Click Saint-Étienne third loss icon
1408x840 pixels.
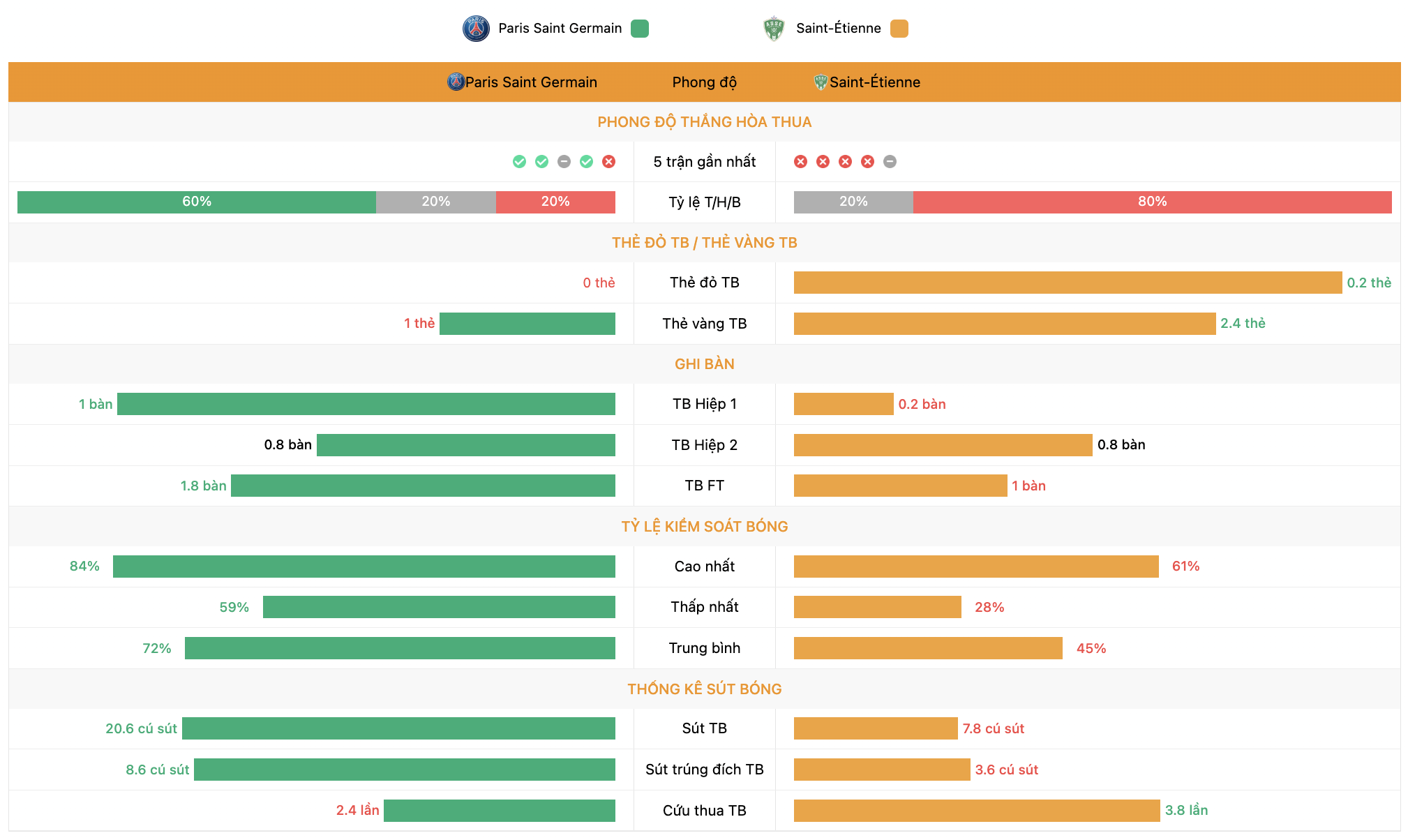click(x=845, y=162)
